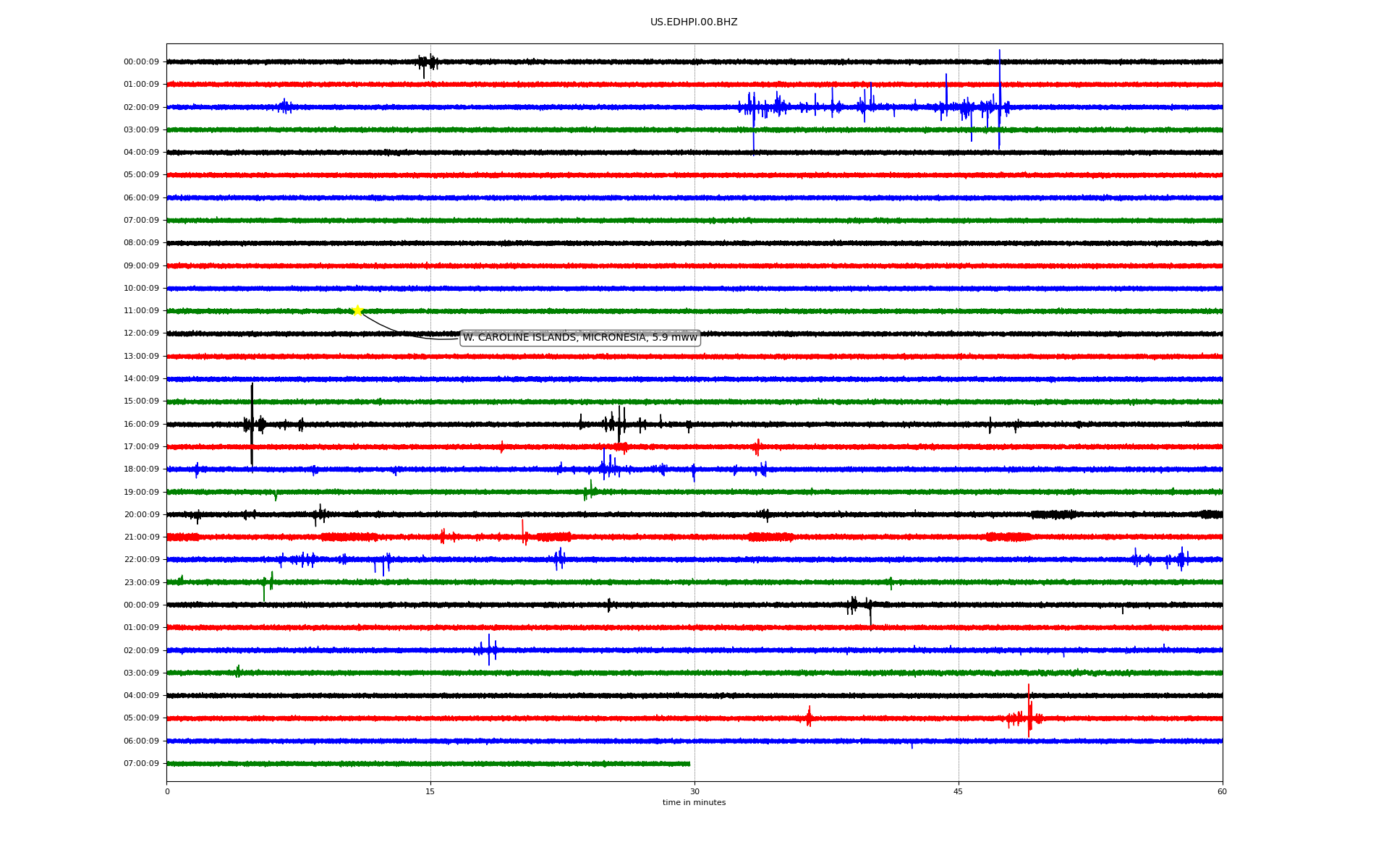Click the 0 minute x-axis tick label
Image resolution: width=1389 pixels, height=868 pixels.
167,791
